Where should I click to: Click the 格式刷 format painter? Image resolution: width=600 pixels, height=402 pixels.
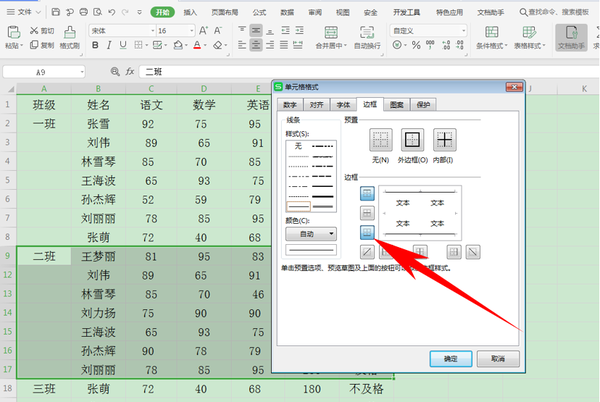[68, 39]
